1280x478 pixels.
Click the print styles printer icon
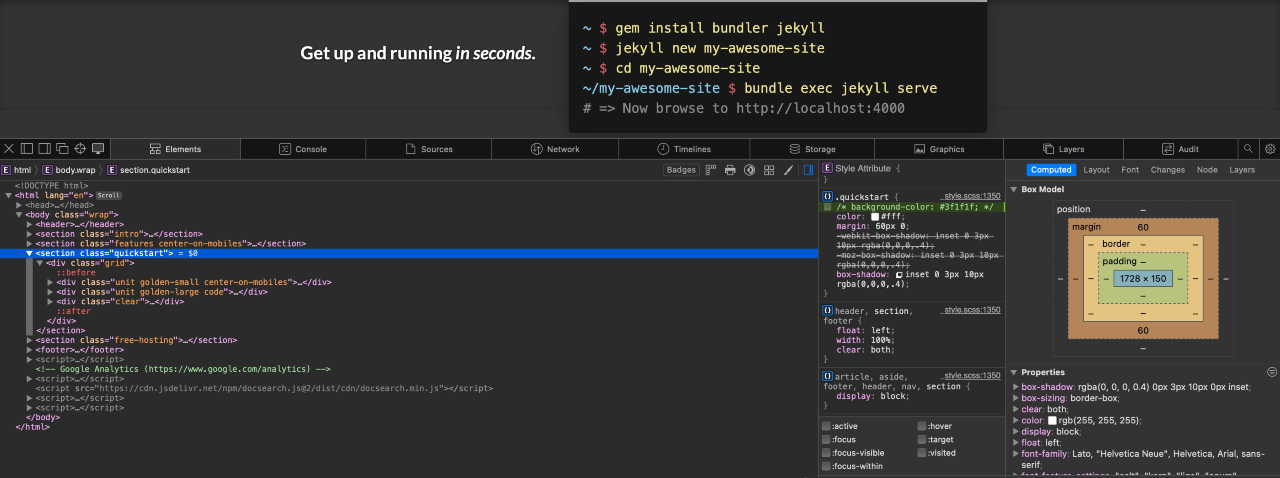pyautogui.click(x=730, y=170)
